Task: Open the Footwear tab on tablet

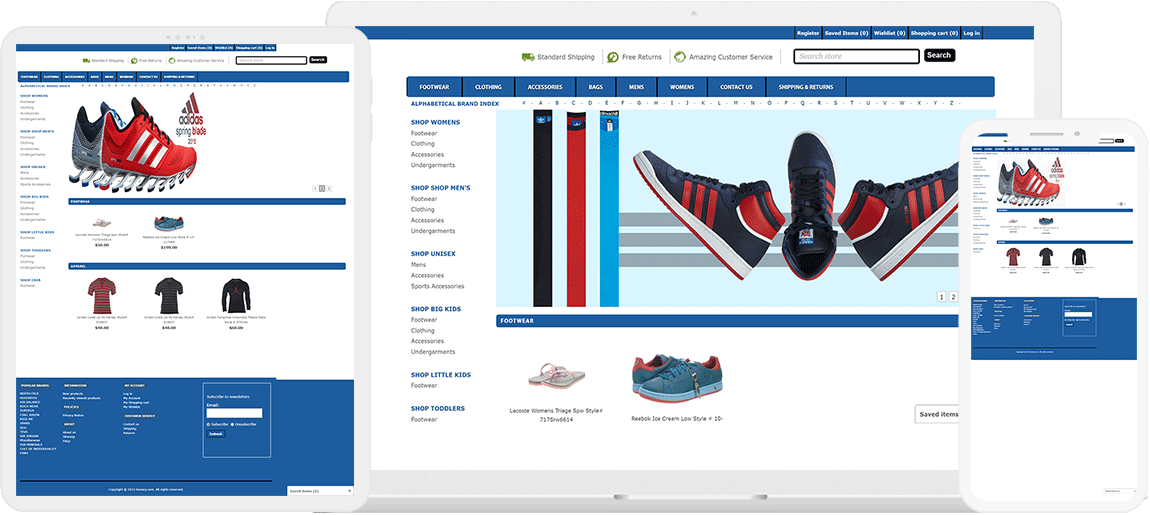Action: pos(29,76)
